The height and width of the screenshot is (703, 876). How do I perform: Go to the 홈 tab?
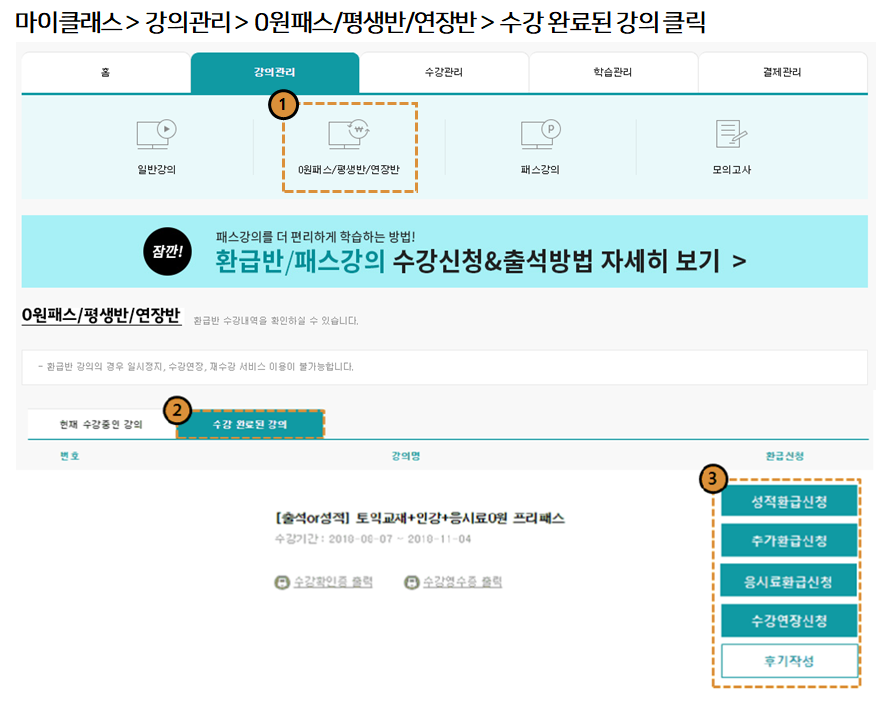106,73
